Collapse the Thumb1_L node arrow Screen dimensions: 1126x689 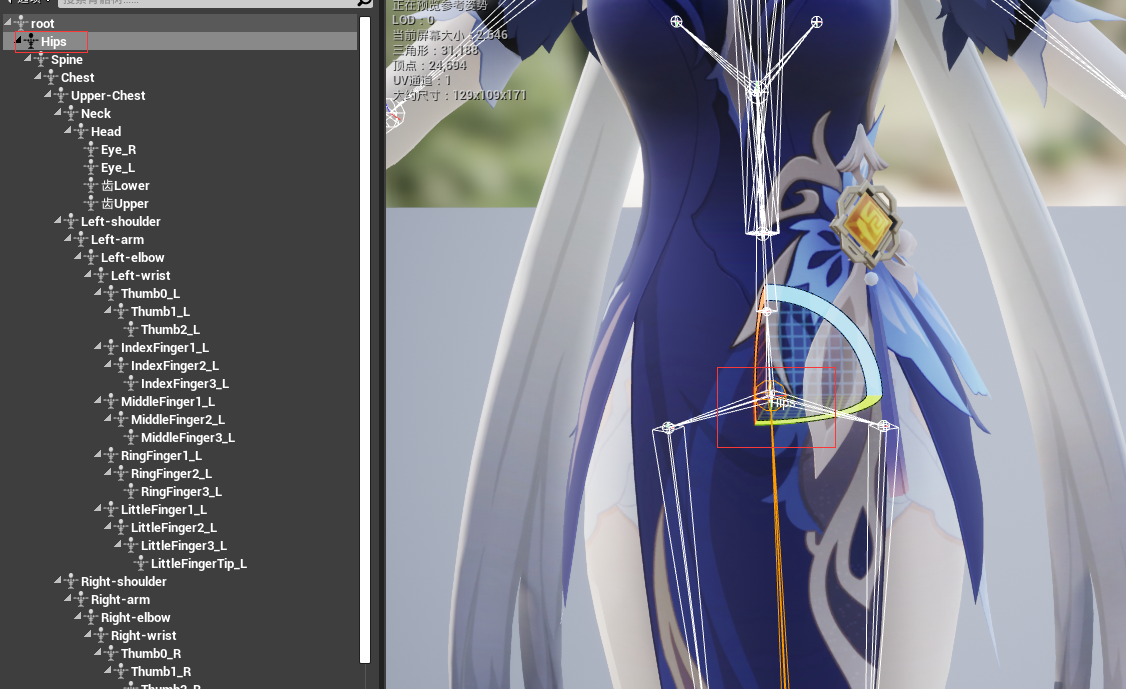pyautogui.click(x=108, y=310)
